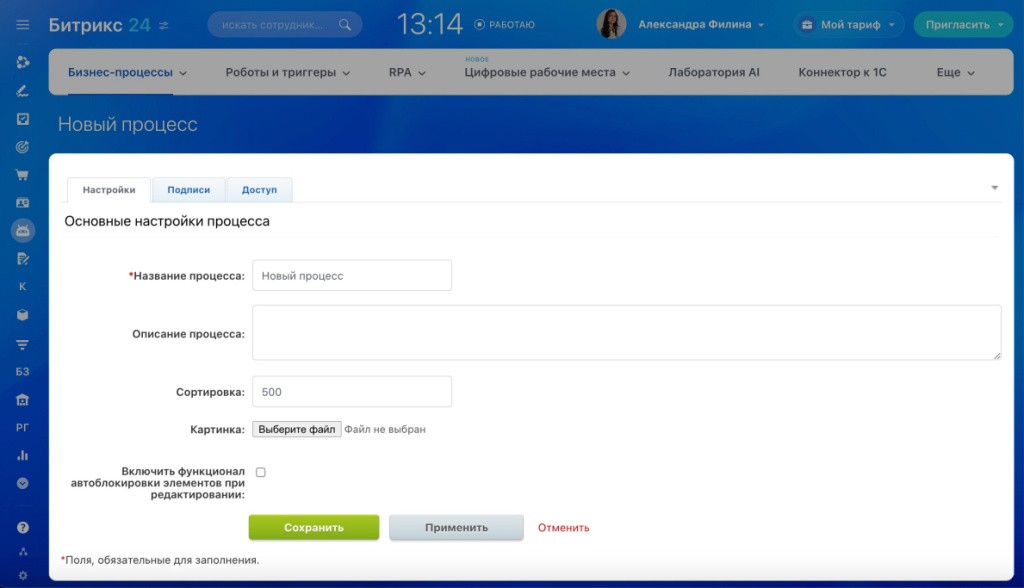Click the БЗ sidebar item

pos(22,371)
